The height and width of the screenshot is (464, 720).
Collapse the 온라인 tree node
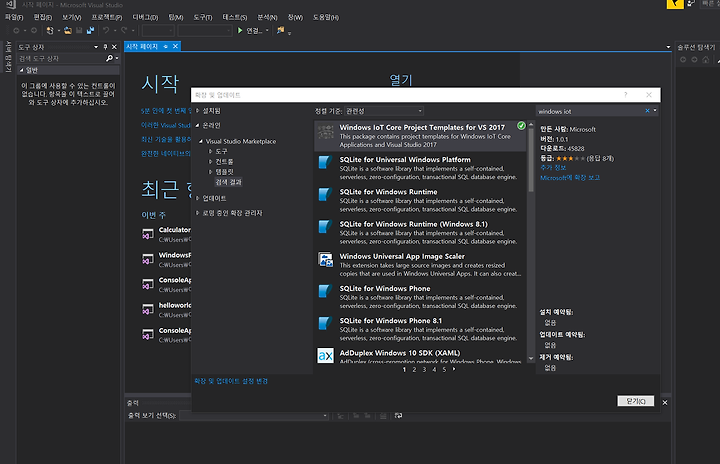(x=198, y=125)
